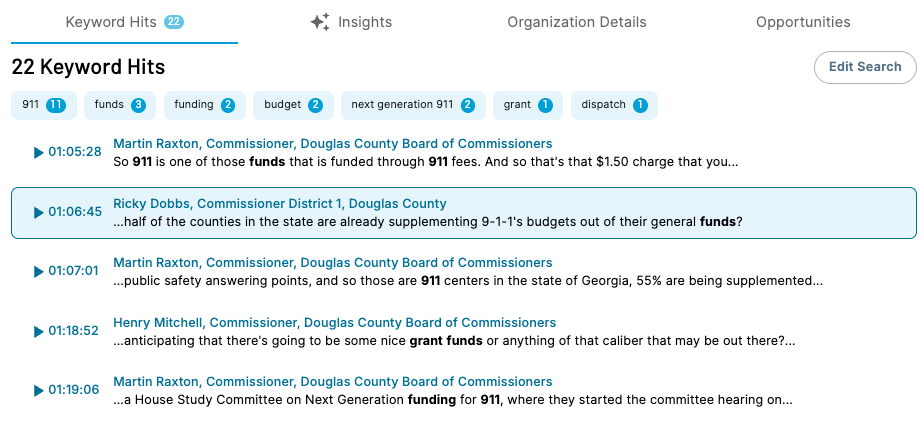Click the 22 badge on Keyword Hits
This screenshot has width=924, height=436.
pyautogui.click(x=174, y=22)
